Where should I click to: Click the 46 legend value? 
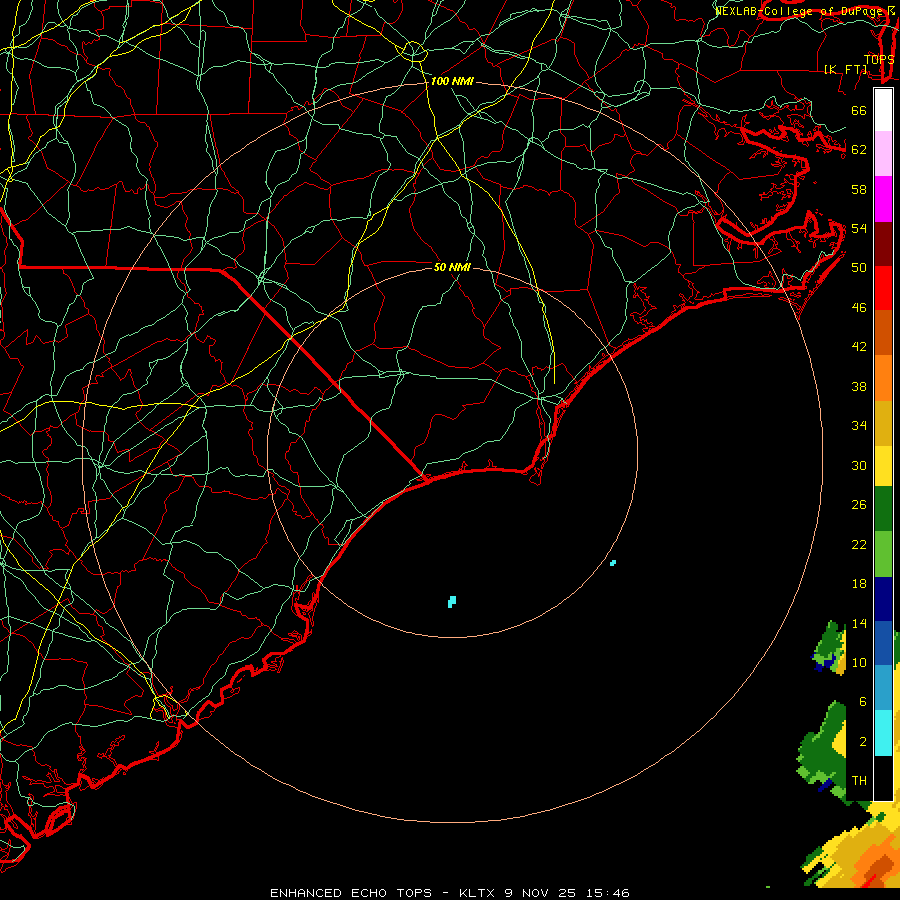point(859,308)
